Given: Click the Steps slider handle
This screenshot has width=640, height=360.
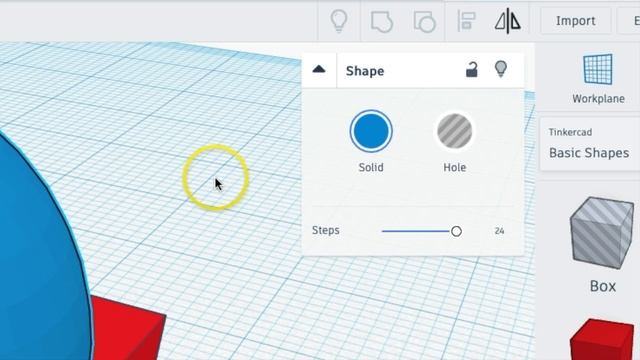Looking at the screenshot, I should (x=456, y=231).
